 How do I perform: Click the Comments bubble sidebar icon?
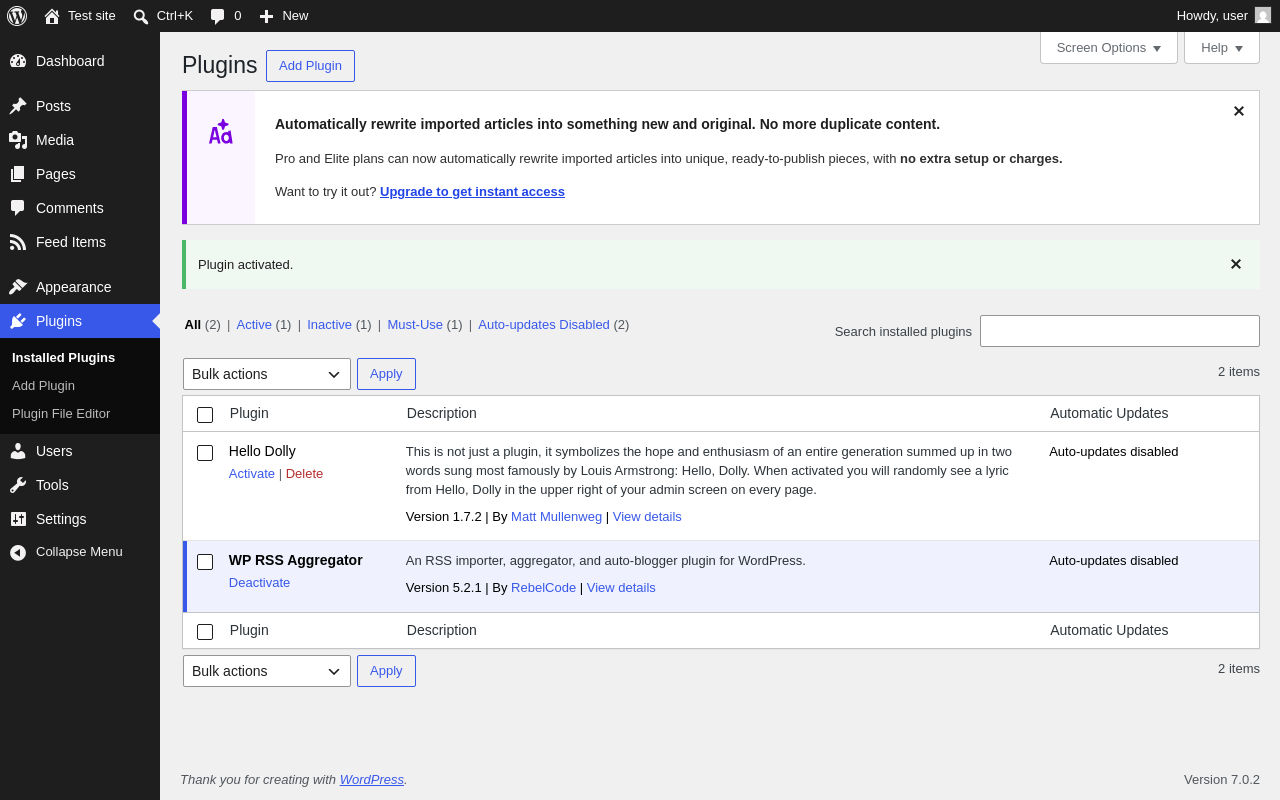[18, 208]
